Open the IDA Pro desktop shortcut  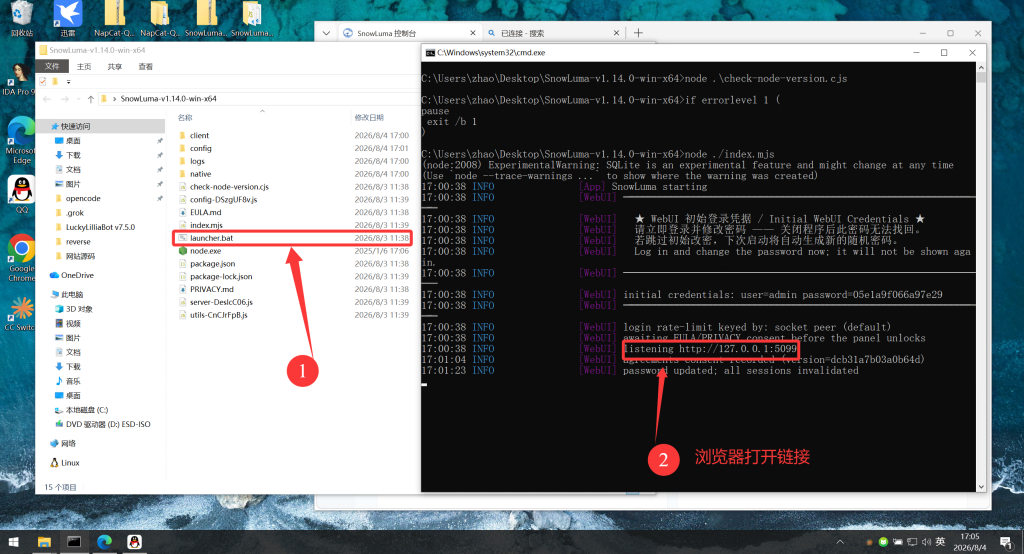[20, 78]
